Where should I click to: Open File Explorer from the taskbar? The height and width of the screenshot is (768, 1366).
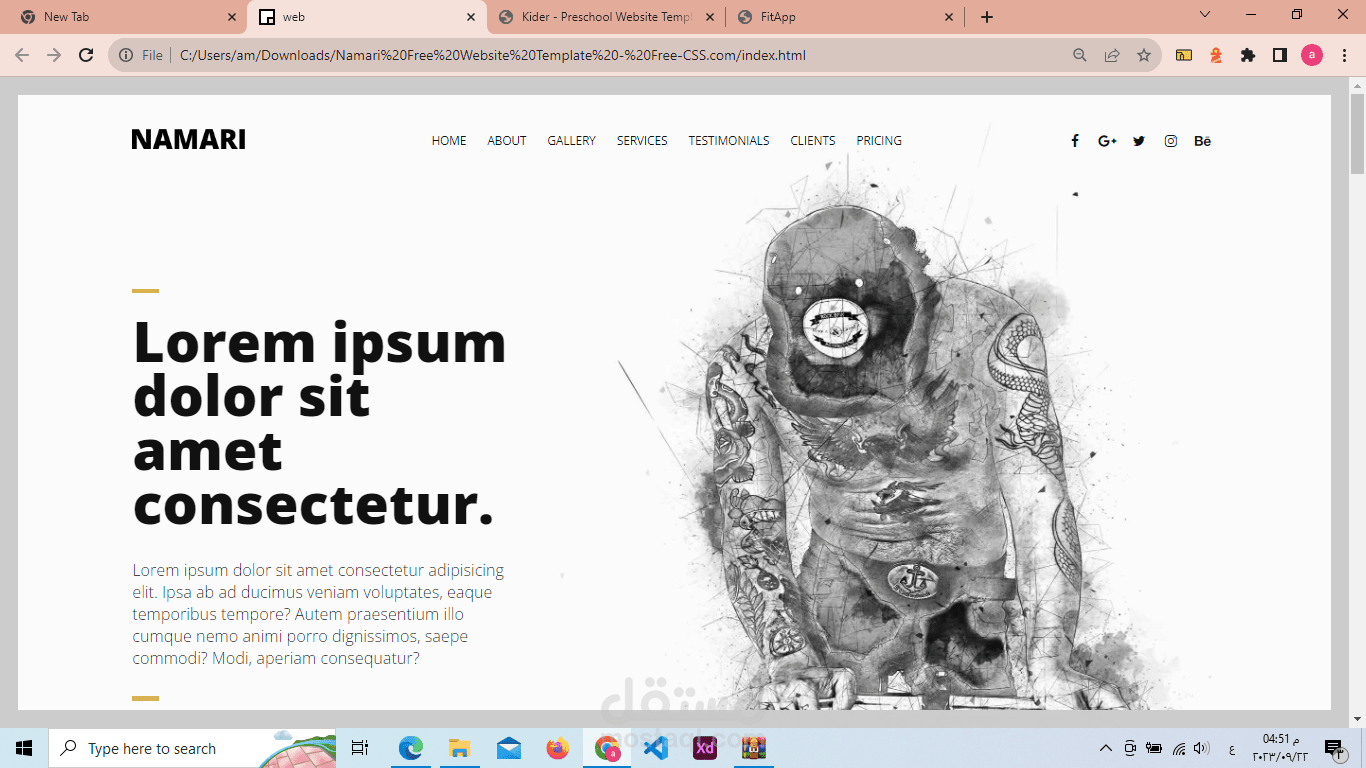pyautogui.click(x=460, y=748)
